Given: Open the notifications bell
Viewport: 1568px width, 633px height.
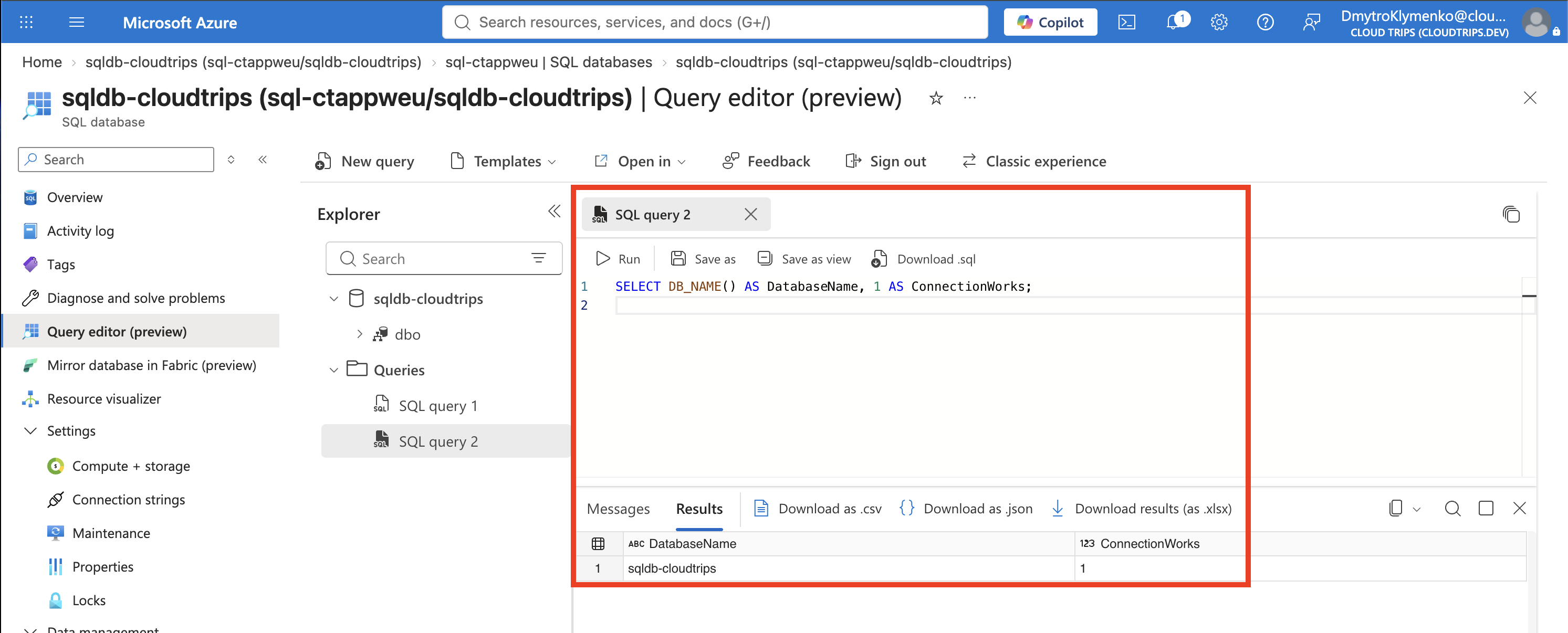Looking at the screenshot, I should [x=1174, y=23].
